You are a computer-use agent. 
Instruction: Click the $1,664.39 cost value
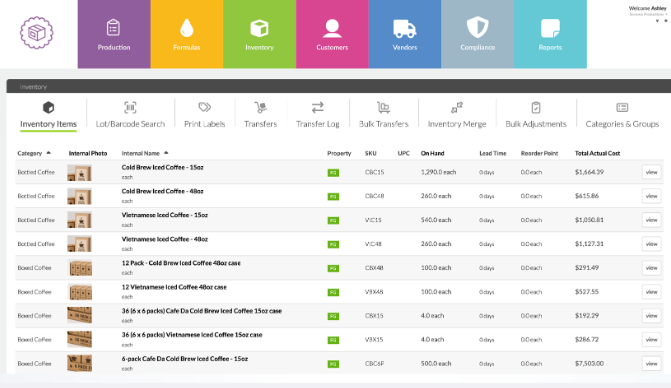click(x=589, y=172)
